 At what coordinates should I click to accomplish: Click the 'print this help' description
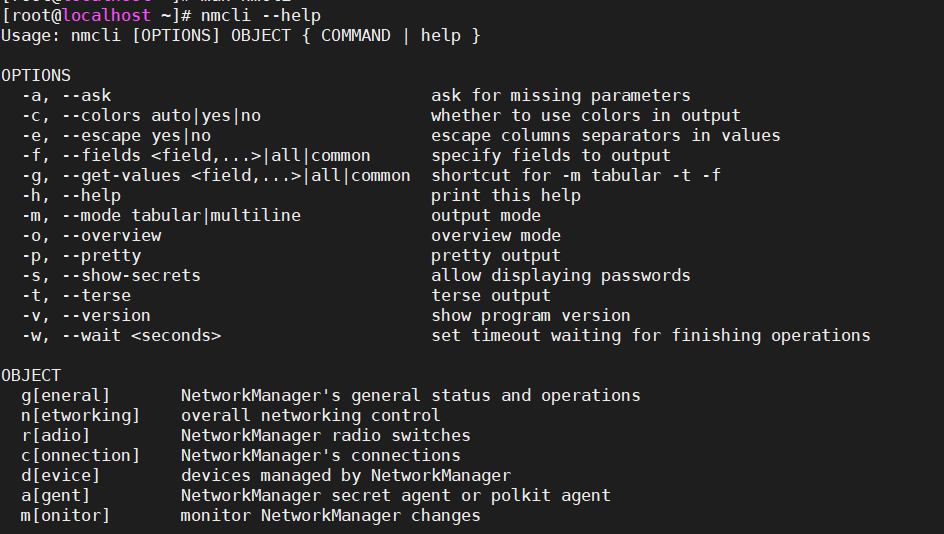point(506,196)
